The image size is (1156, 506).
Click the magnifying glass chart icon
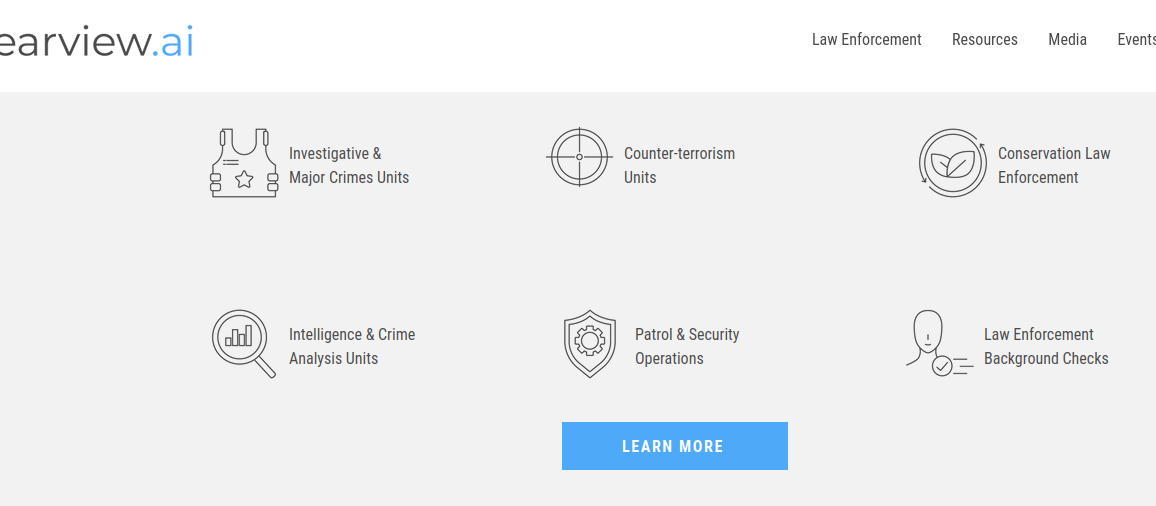pyautogui.click(x=244, y=344)
